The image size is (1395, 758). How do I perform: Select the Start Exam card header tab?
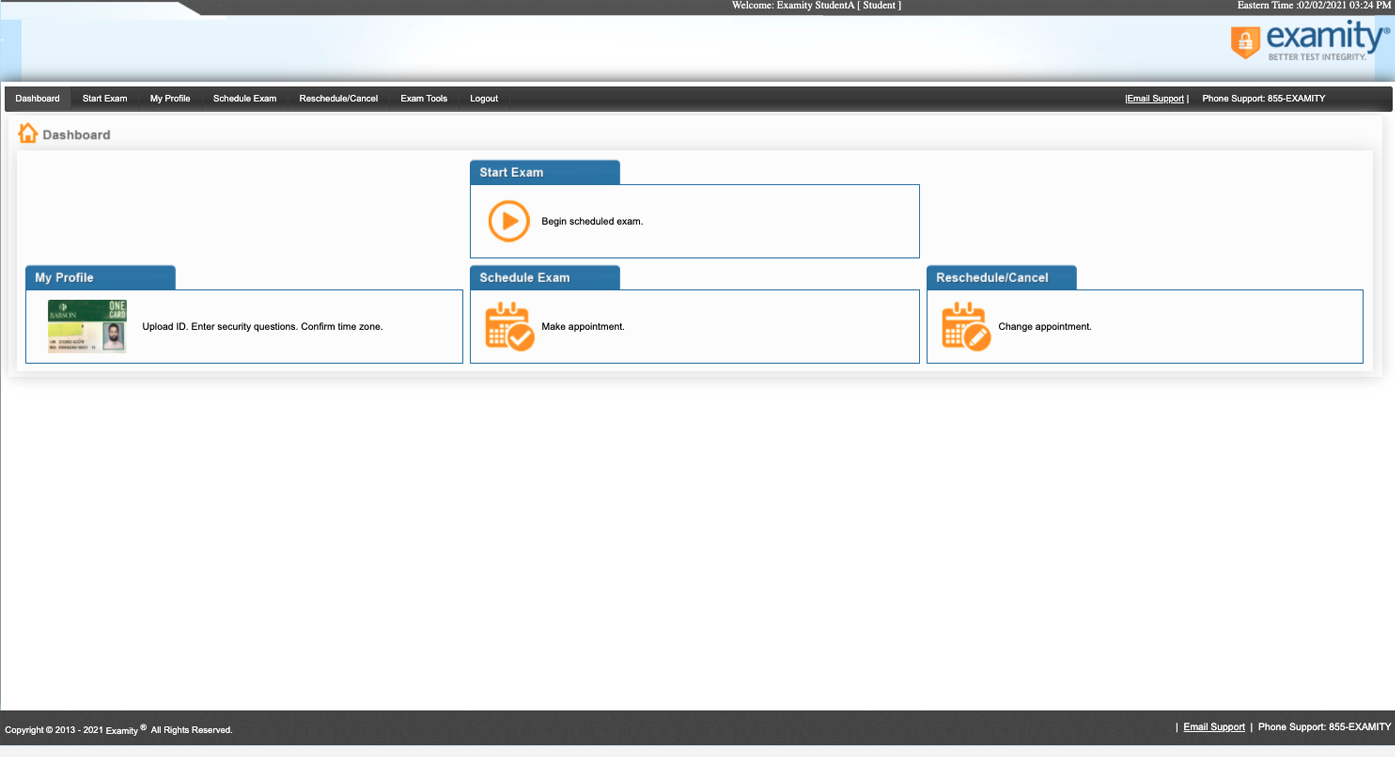click(545, 172)
